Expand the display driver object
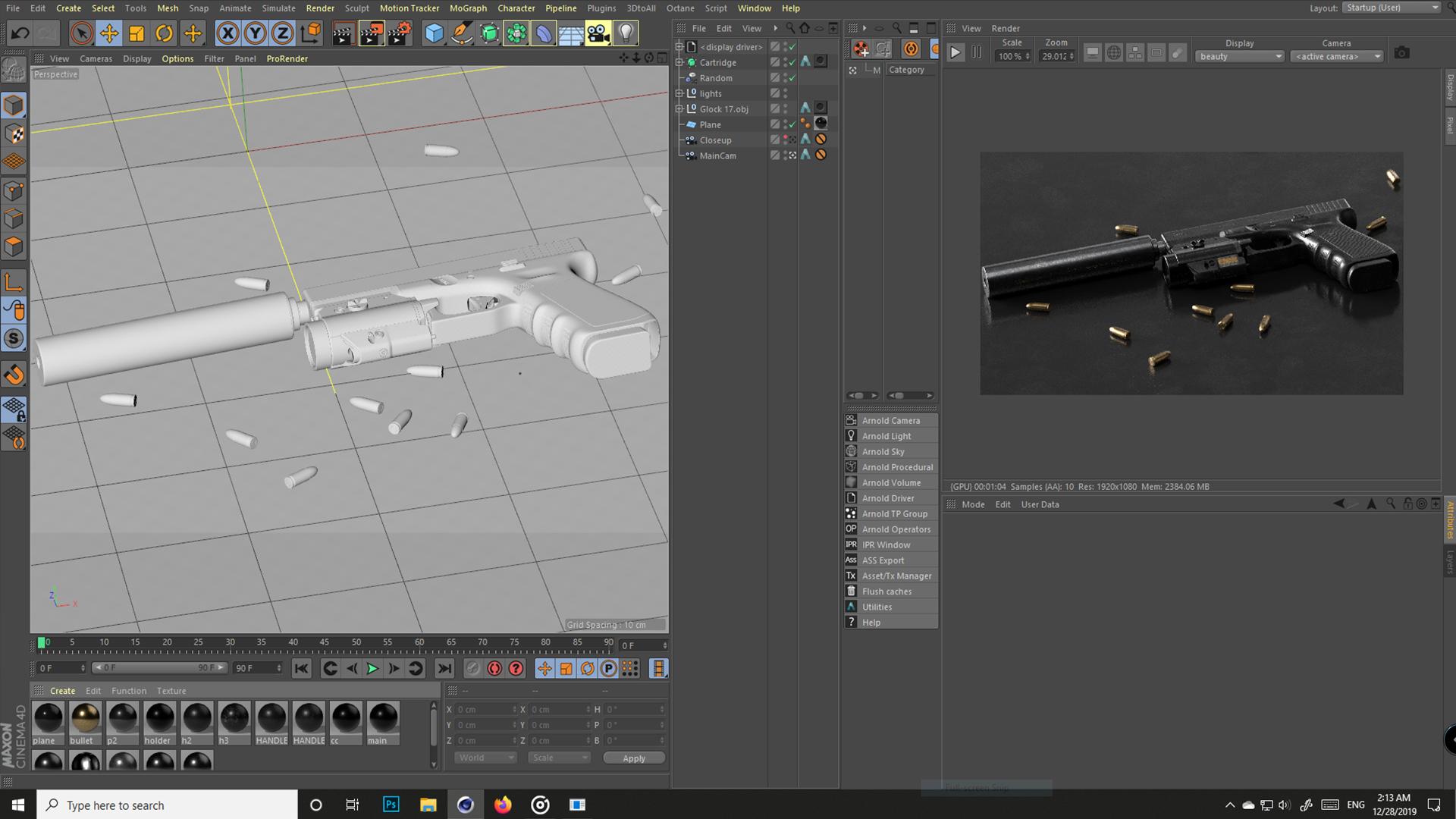This screenshot has height=819, width=1456. (x=679, y=46)
